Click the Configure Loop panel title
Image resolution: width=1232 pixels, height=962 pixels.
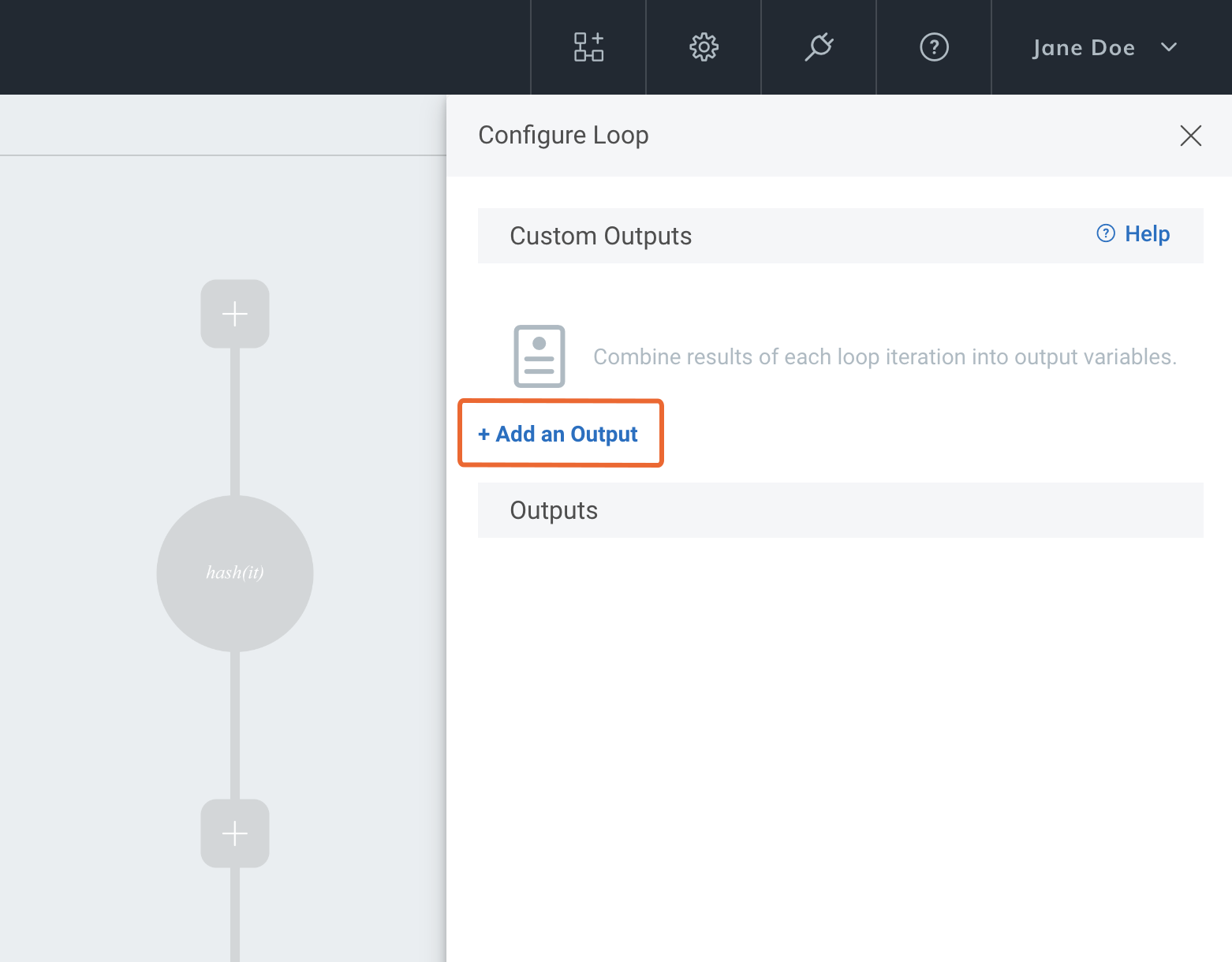563,135
